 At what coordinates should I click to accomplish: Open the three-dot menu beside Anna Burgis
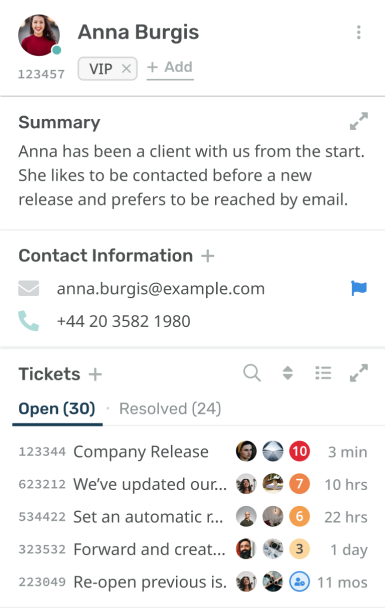click(359, 32)
